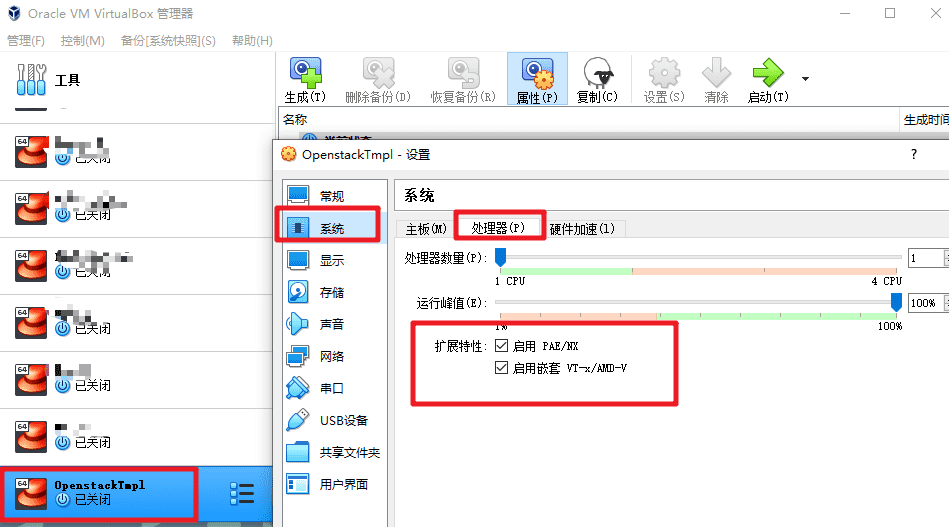Switch to the 处理器(P) tab

tap(498, 227)
